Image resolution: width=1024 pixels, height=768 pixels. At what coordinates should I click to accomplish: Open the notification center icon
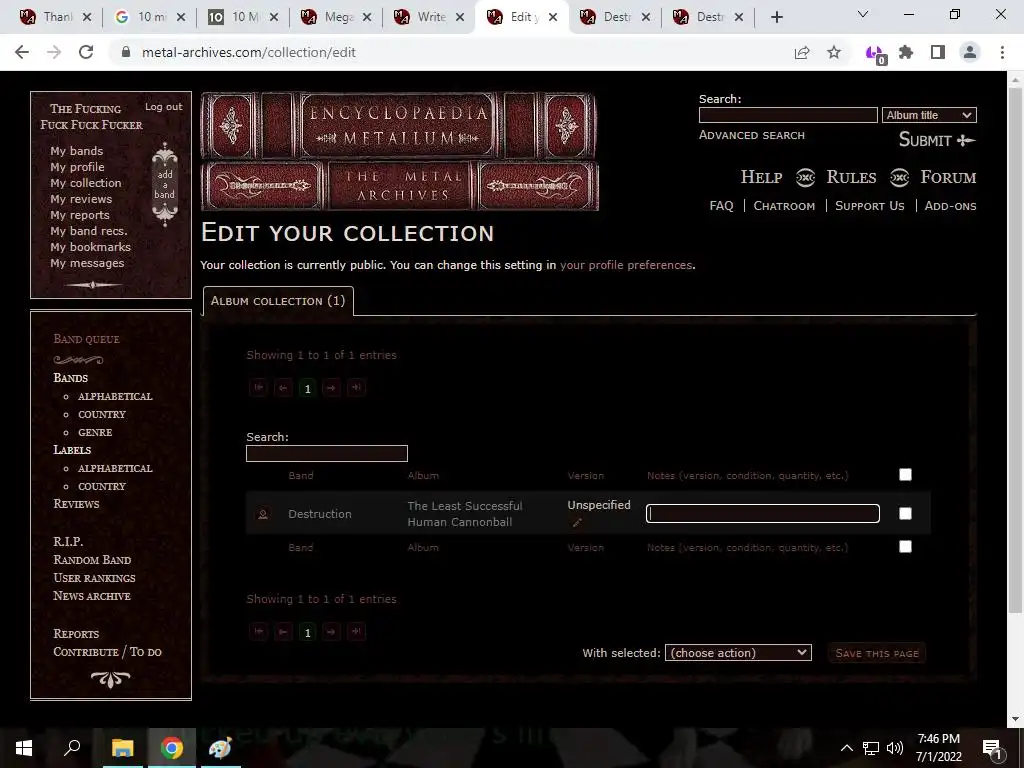tap(993, 748)
